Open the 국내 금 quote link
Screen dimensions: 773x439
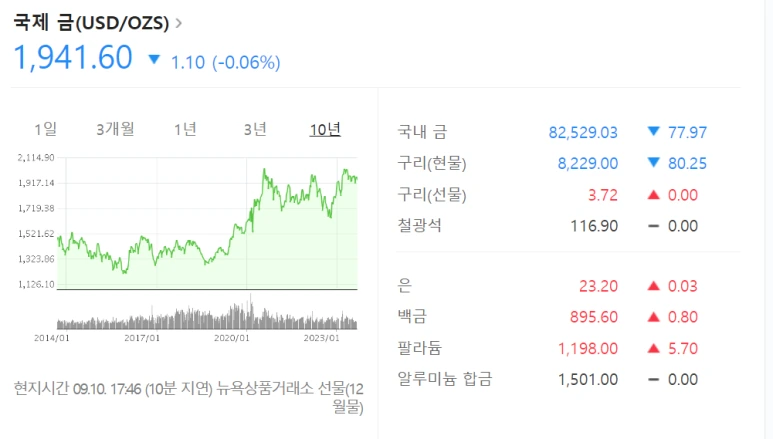(x=422, y=132)
